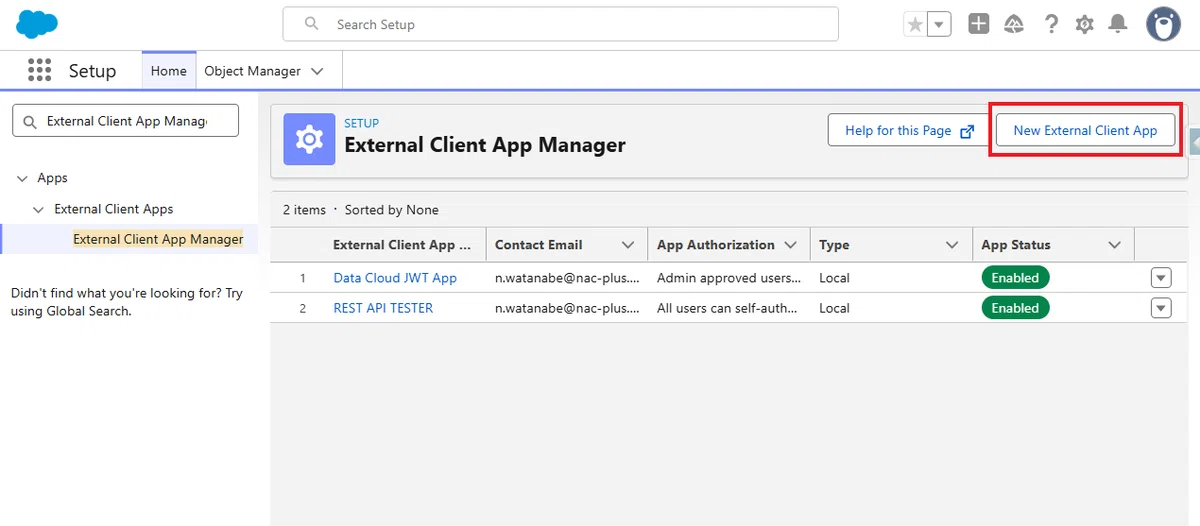Open the help question mark icon
Image resolution: width=1200 pixels, height=526 pixels.
coord(1051,24)
